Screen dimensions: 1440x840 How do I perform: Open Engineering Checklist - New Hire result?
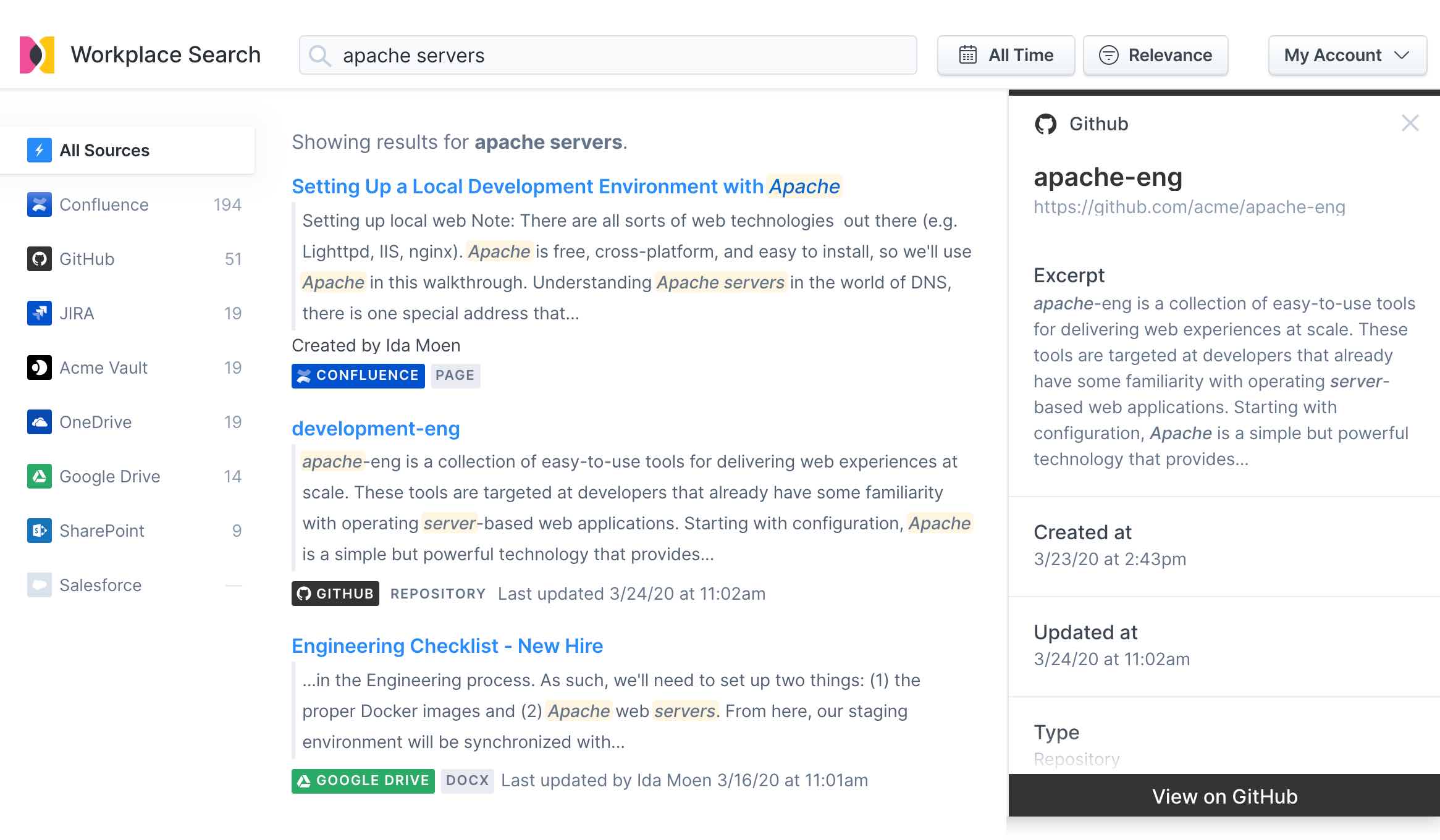tap(447, 646)
